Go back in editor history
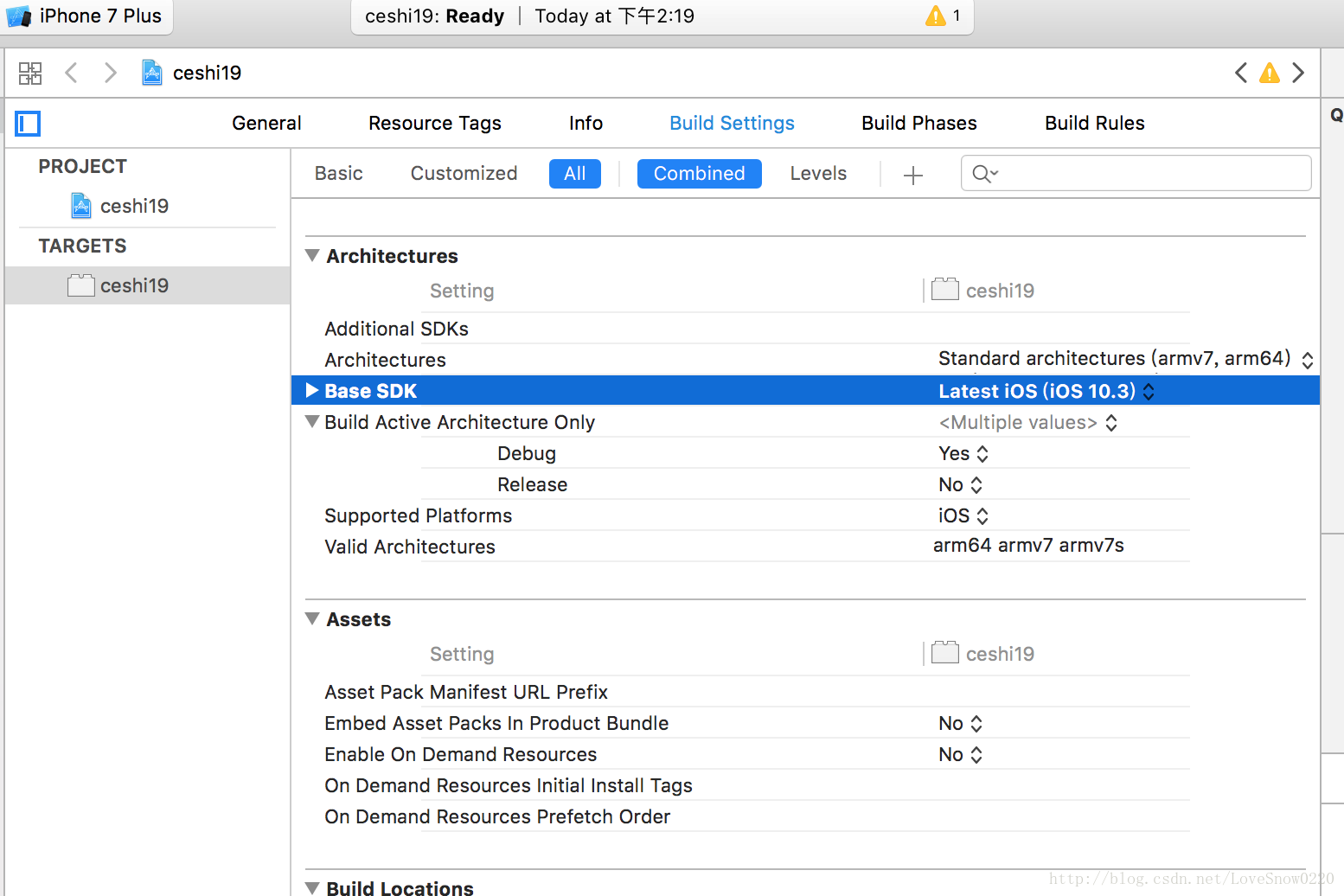The width and height of the screenshot is (1344, 896). [72, 73]
